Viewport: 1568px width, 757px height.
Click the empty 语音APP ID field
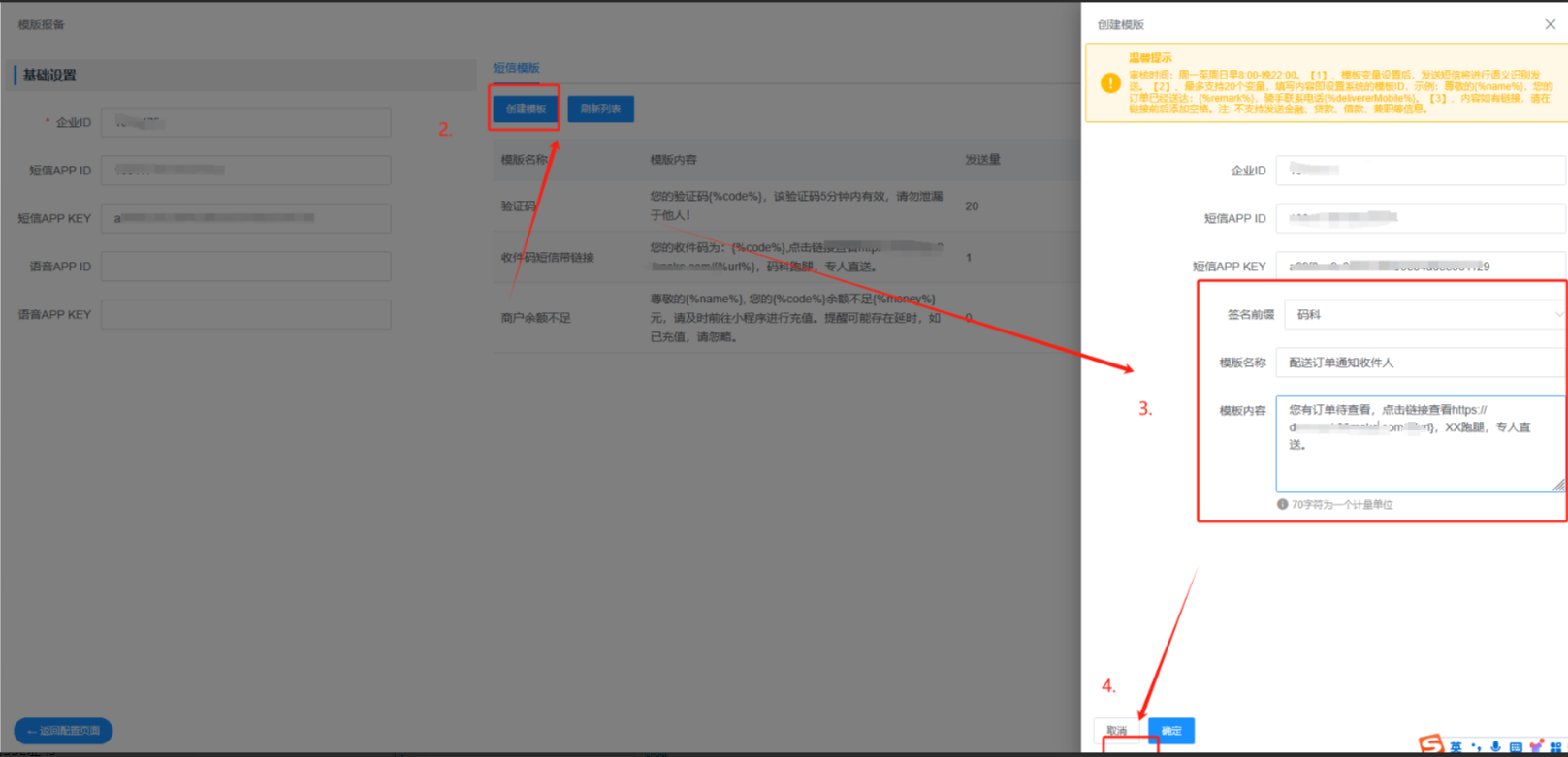click(x=246, y=267)
